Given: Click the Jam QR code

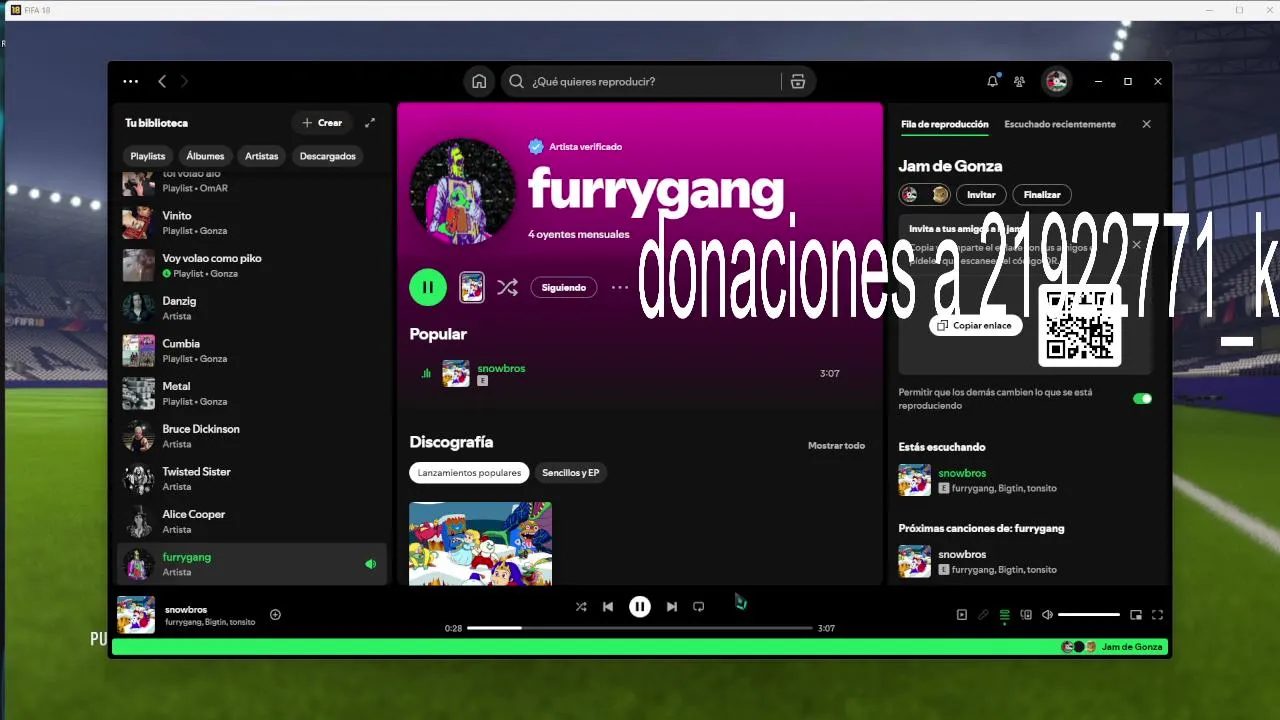Looking at the screenshot, I should coord(1080,325).
